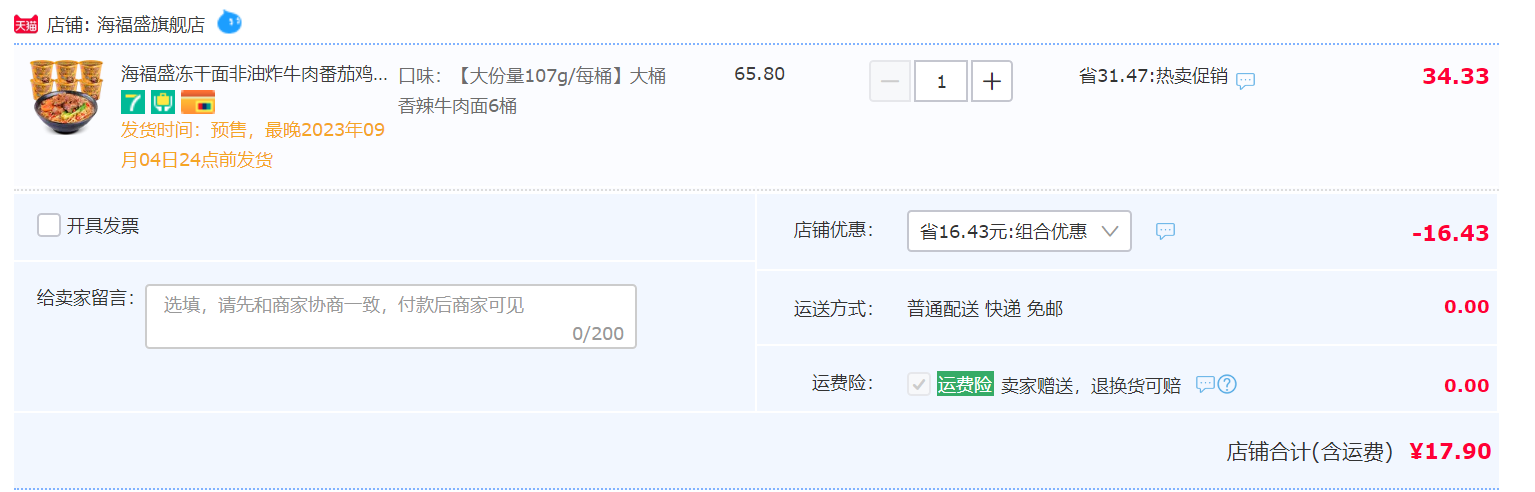Screen dimensions: 1535x492
Task: Click the 店铺合计(含运费) label
Action: click(1310, 452)
